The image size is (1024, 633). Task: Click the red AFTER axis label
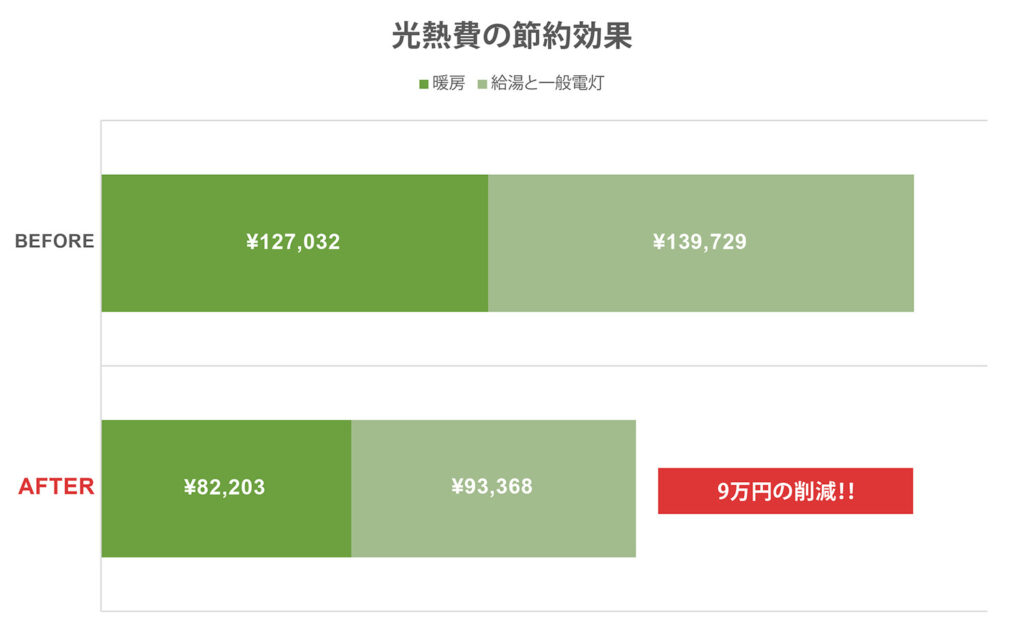tap(57, 487)
